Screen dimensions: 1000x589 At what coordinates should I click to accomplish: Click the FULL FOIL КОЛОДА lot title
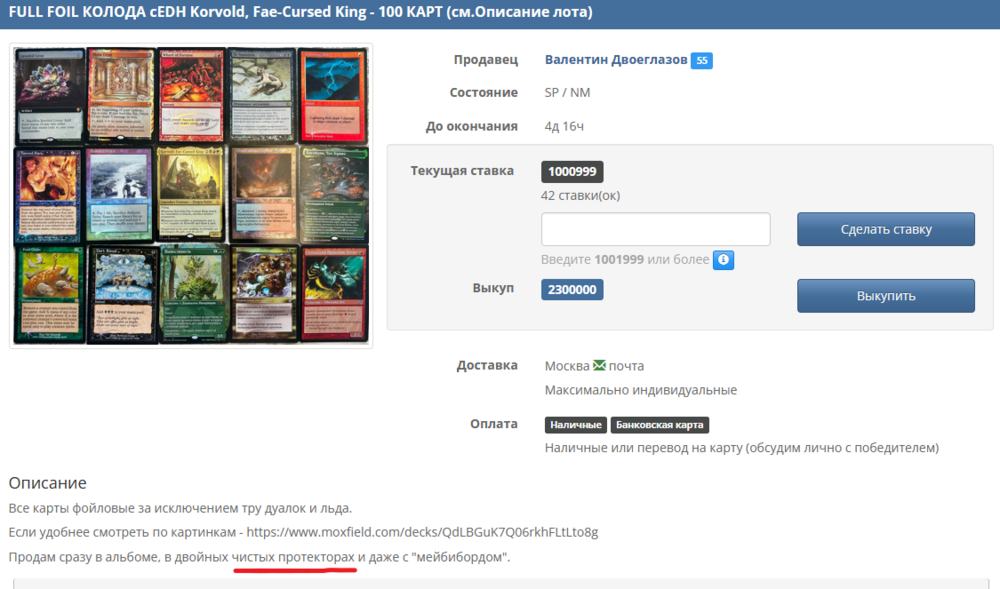(x=300, y=13)
